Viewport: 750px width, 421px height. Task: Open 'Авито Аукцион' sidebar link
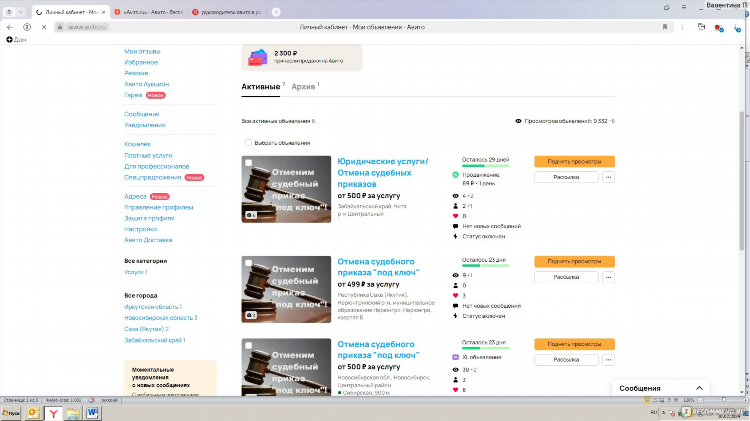(x=146, y=84)
